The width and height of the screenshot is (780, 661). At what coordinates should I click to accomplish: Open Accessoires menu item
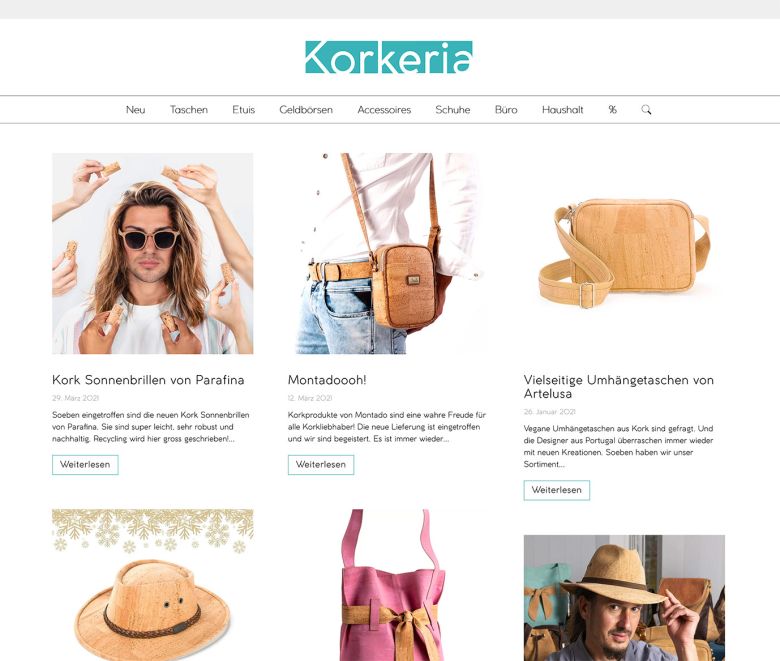[384, 109]
